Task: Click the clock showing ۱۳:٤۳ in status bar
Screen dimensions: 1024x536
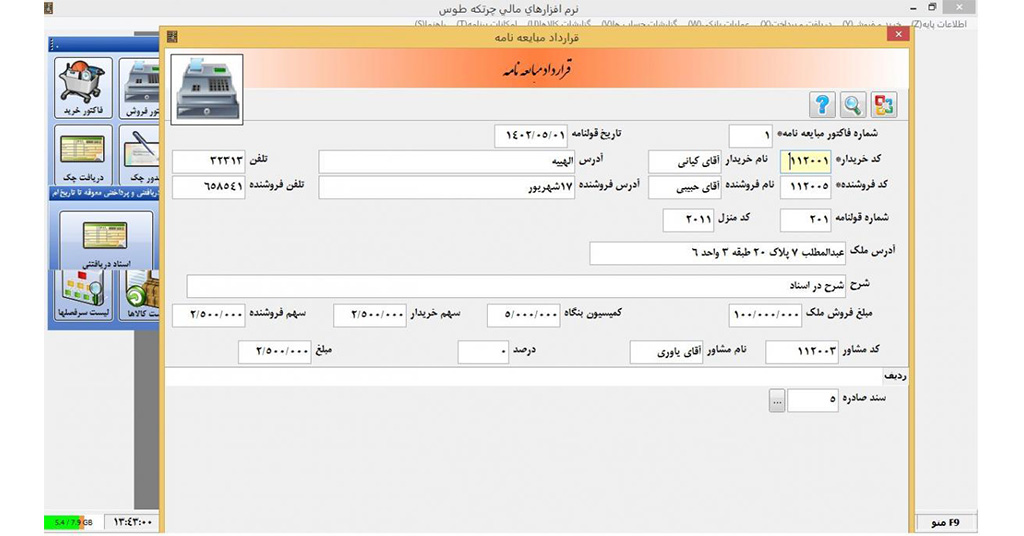Action: click(132, 523)
